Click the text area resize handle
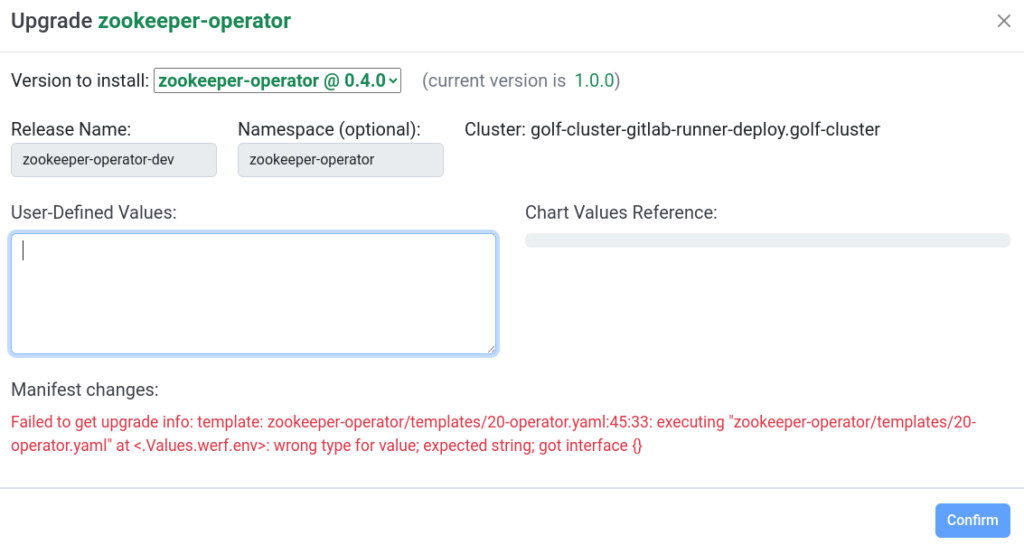 (x=490, y=348)
